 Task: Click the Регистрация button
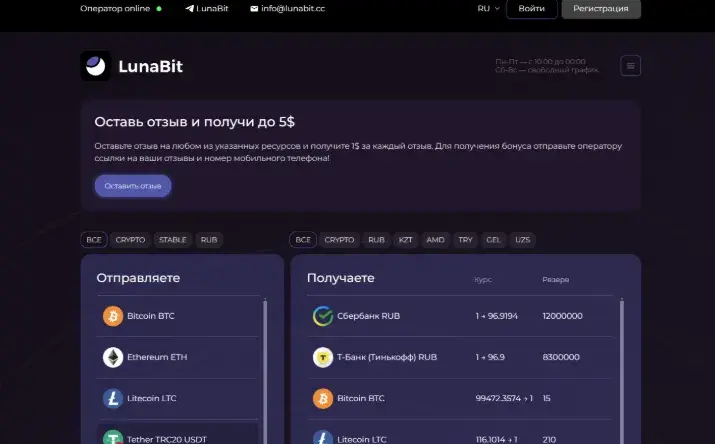click(601, 9)
